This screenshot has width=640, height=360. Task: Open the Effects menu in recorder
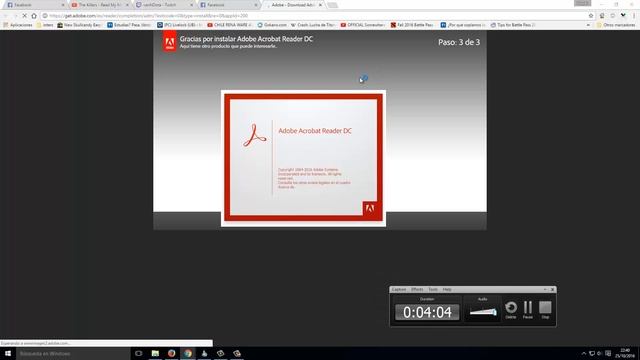(417, 289)
